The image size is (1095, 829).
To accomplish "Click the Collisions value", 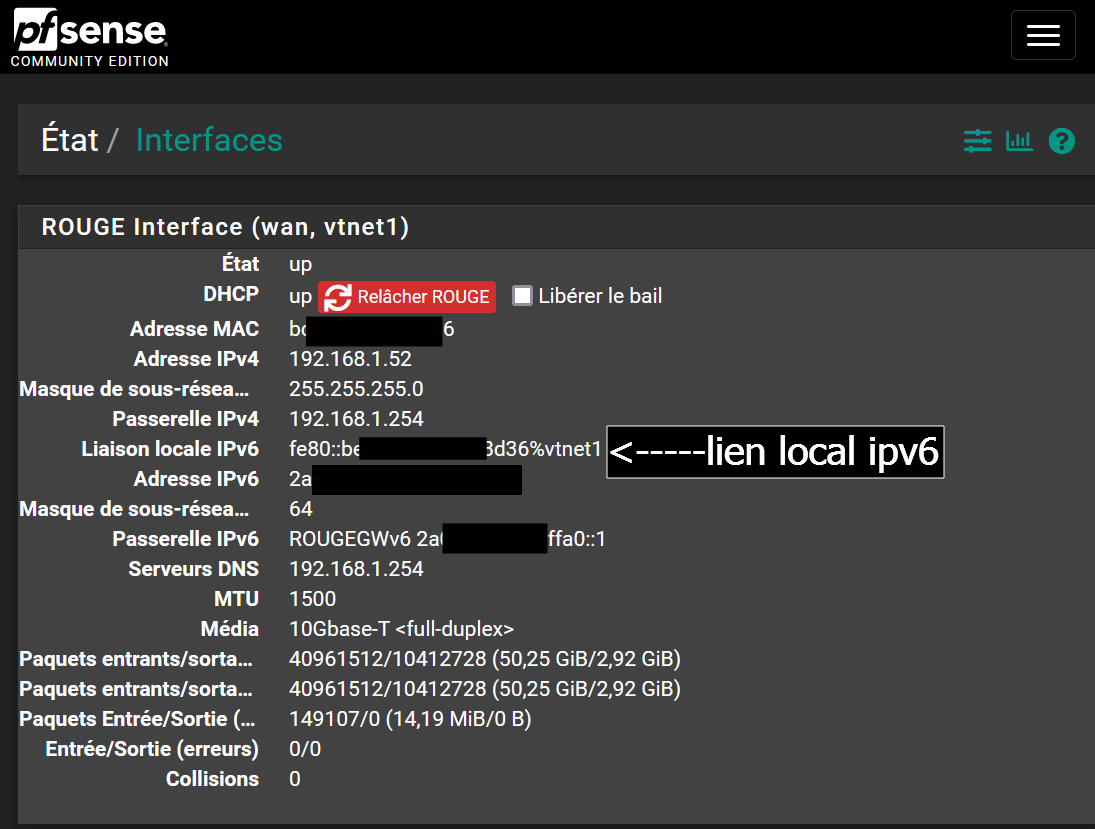I will (x=293, y=778).
